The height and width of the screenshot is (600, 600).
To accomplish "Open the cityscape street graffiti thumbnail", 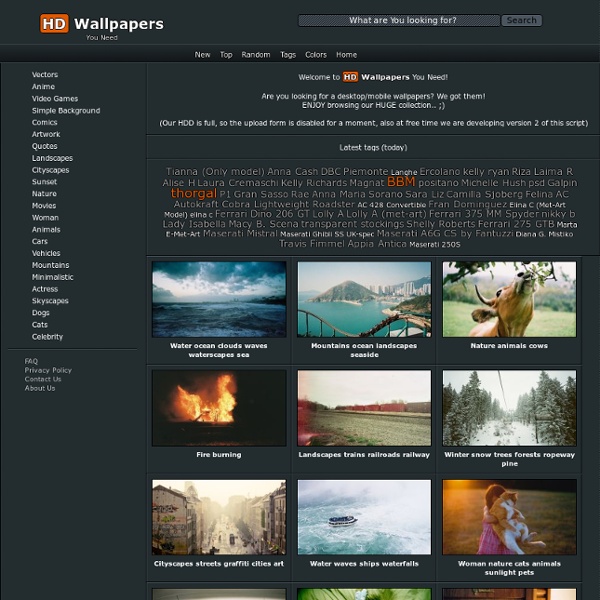I will tap(219, 517).
